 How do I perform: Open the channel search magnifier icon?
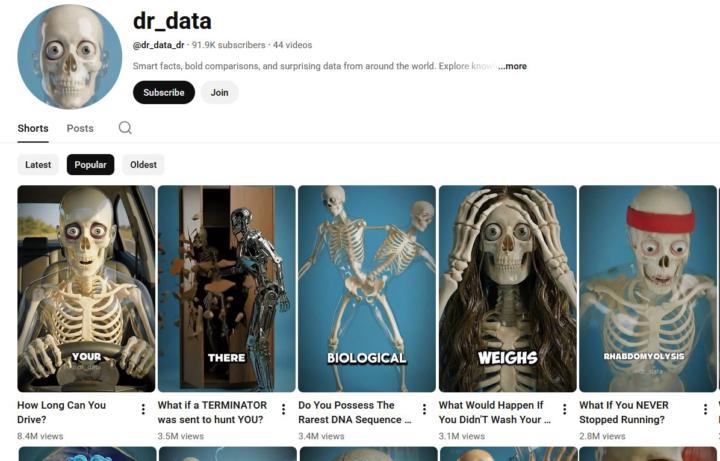tap(125, 128)
